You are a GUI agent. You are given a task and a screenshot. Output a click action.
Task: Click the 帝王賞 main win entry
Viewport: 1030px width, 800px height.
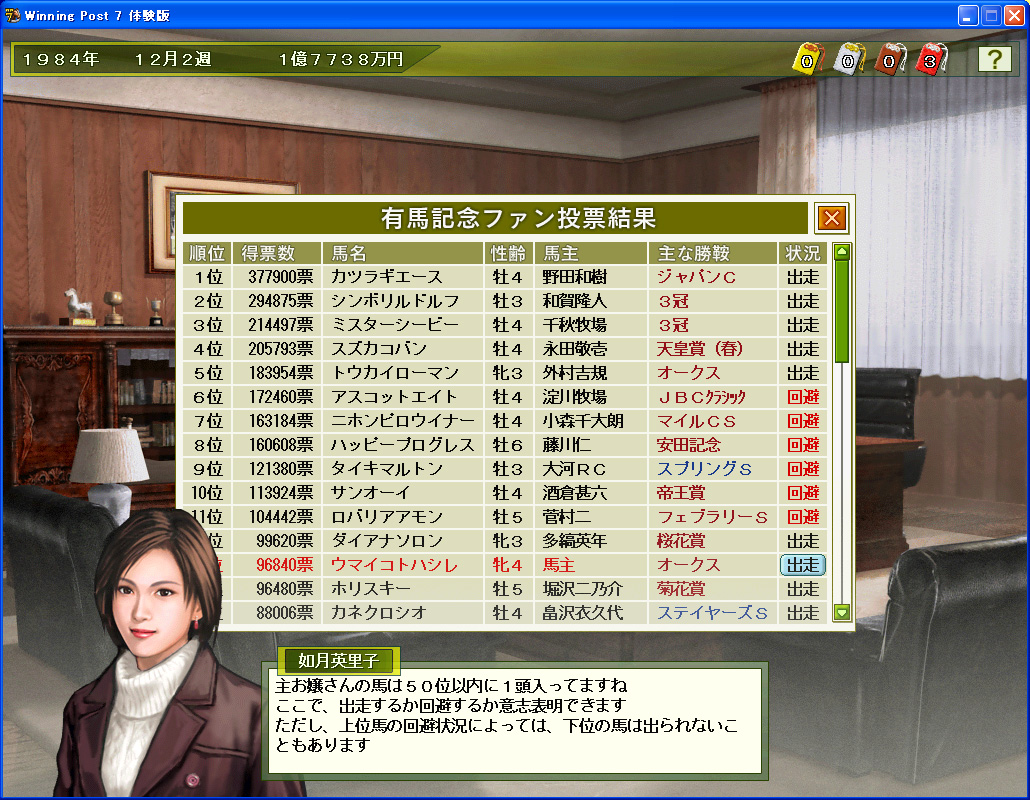coord(681,493)
